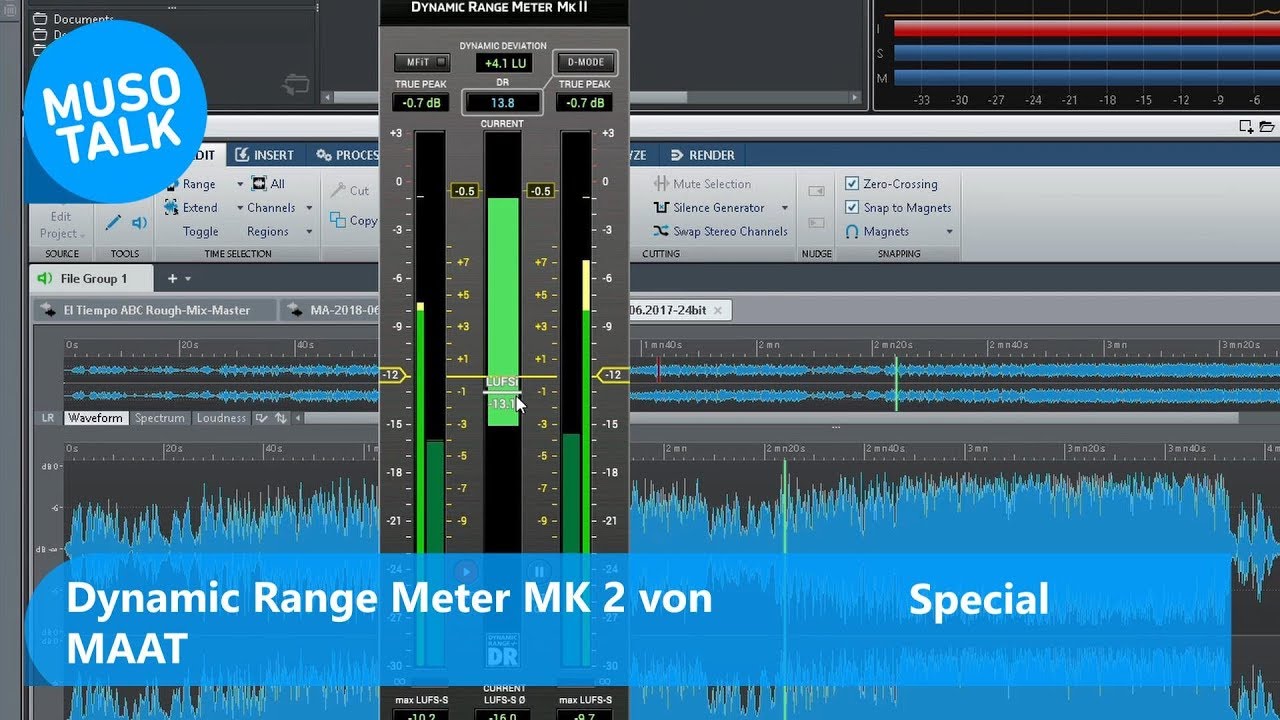Click the nudge left icon

pos(816,191)
